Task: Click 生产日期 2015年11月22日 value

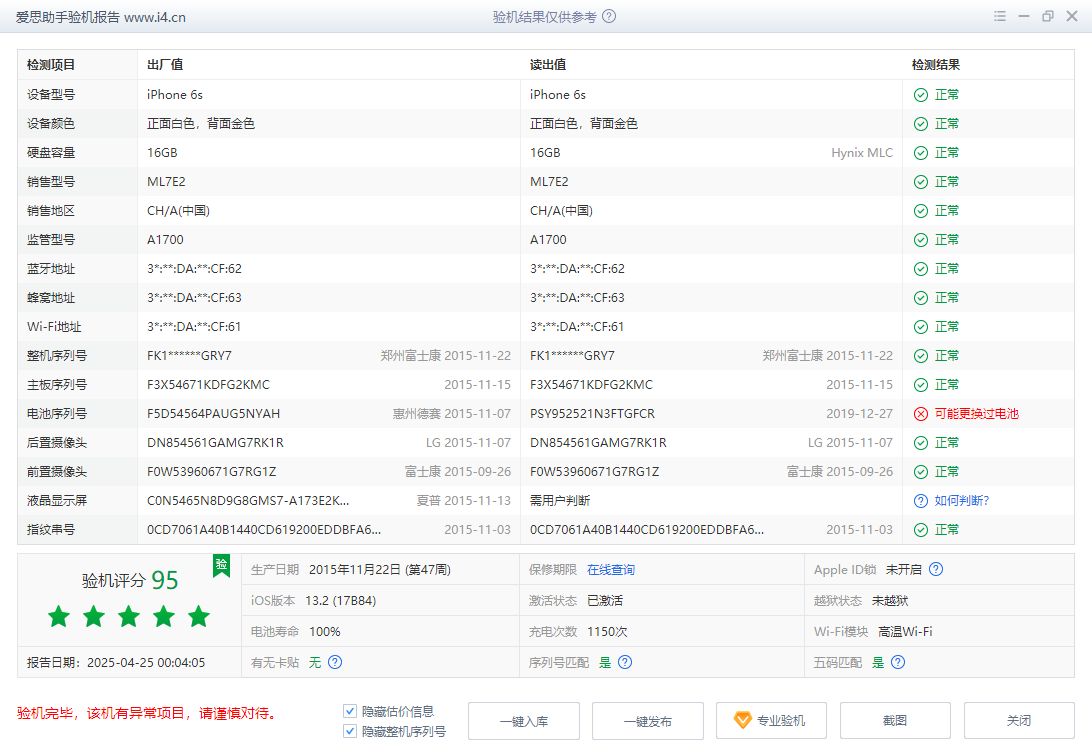Action: (380, 570)
